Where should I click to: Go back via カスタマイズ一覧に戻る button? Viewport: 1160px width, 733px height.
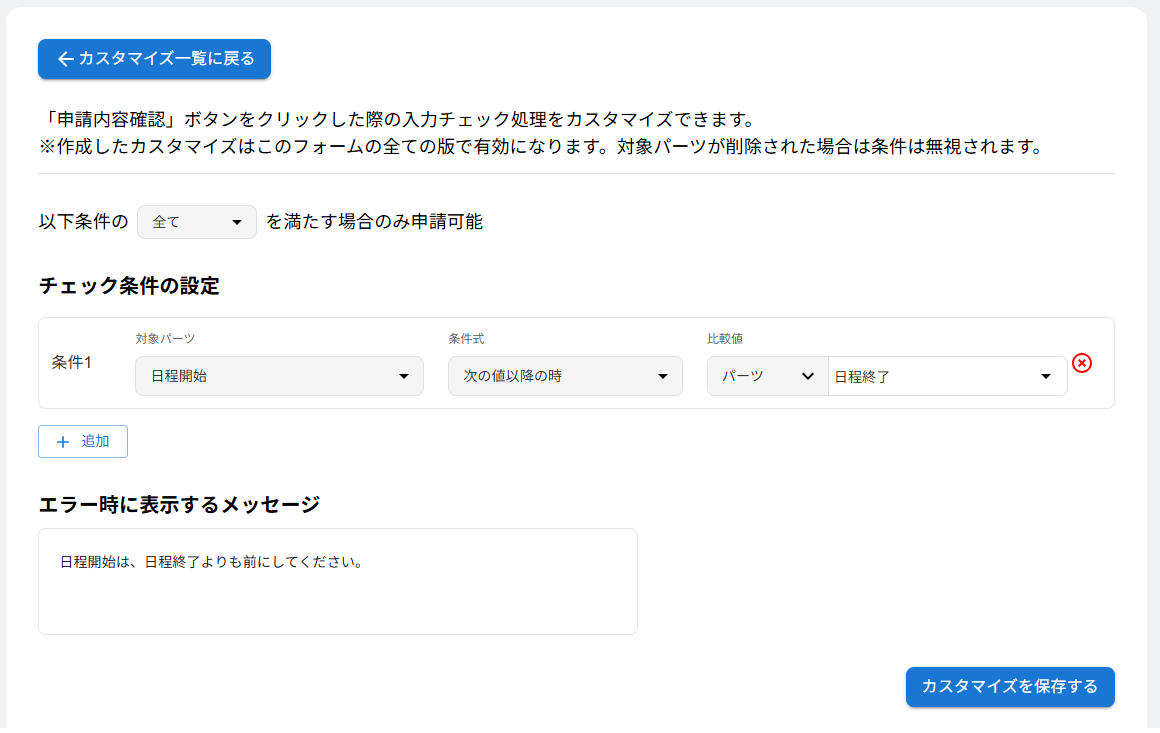pyautogui.click(x=154, y=58)
